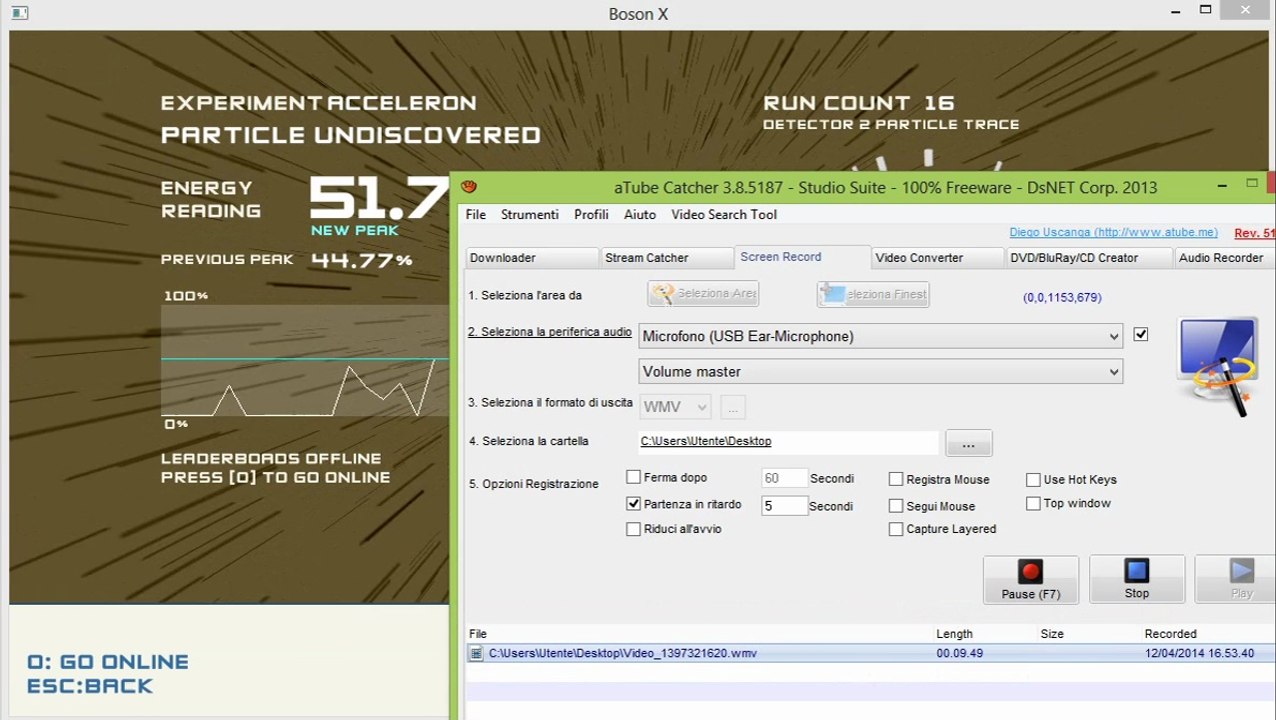Uncheck Partenza in ritardo
The height and width of the screenshot is (720, 1276).
[633, 504]
